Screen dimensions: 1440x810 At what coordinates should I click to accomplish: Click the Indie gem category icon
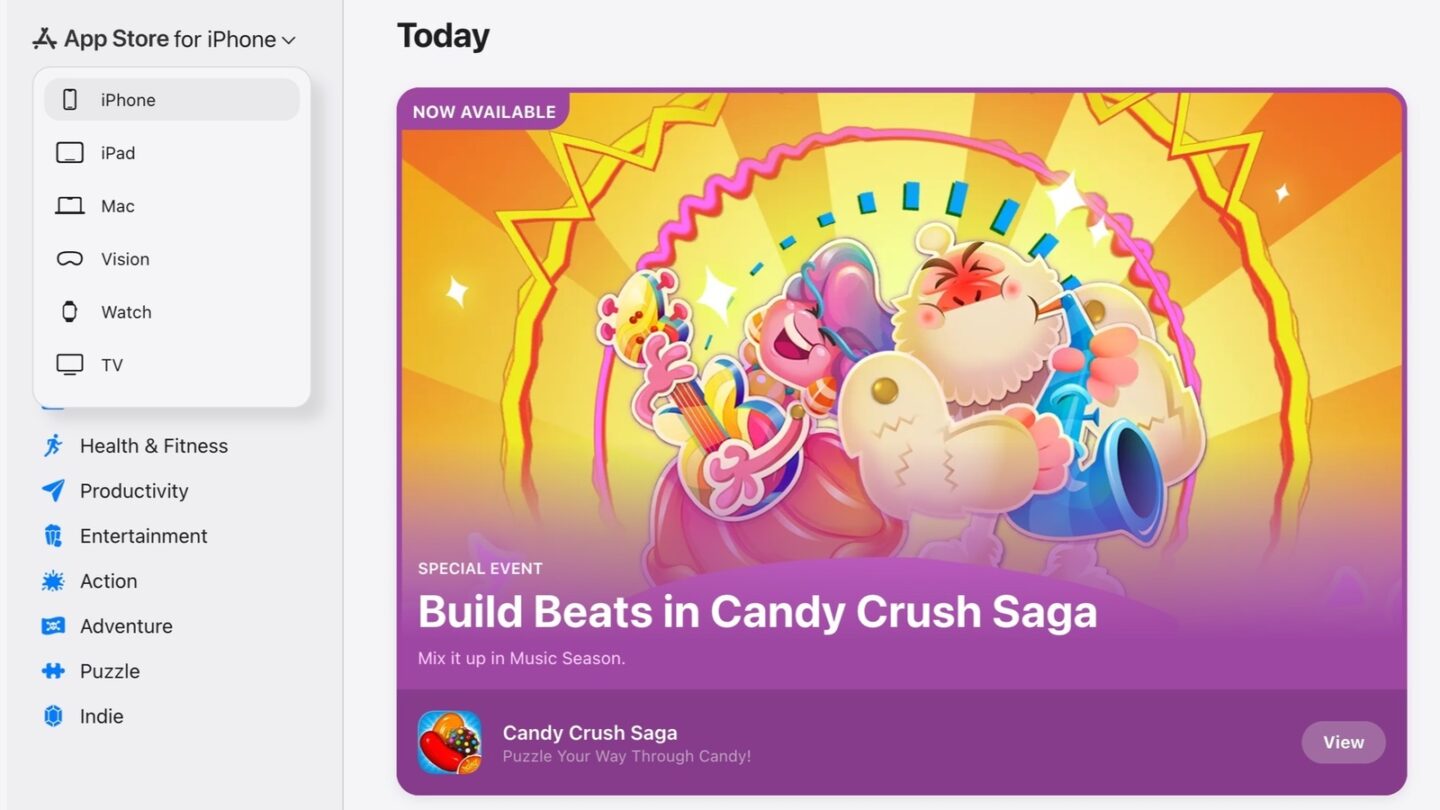point(56,716)
